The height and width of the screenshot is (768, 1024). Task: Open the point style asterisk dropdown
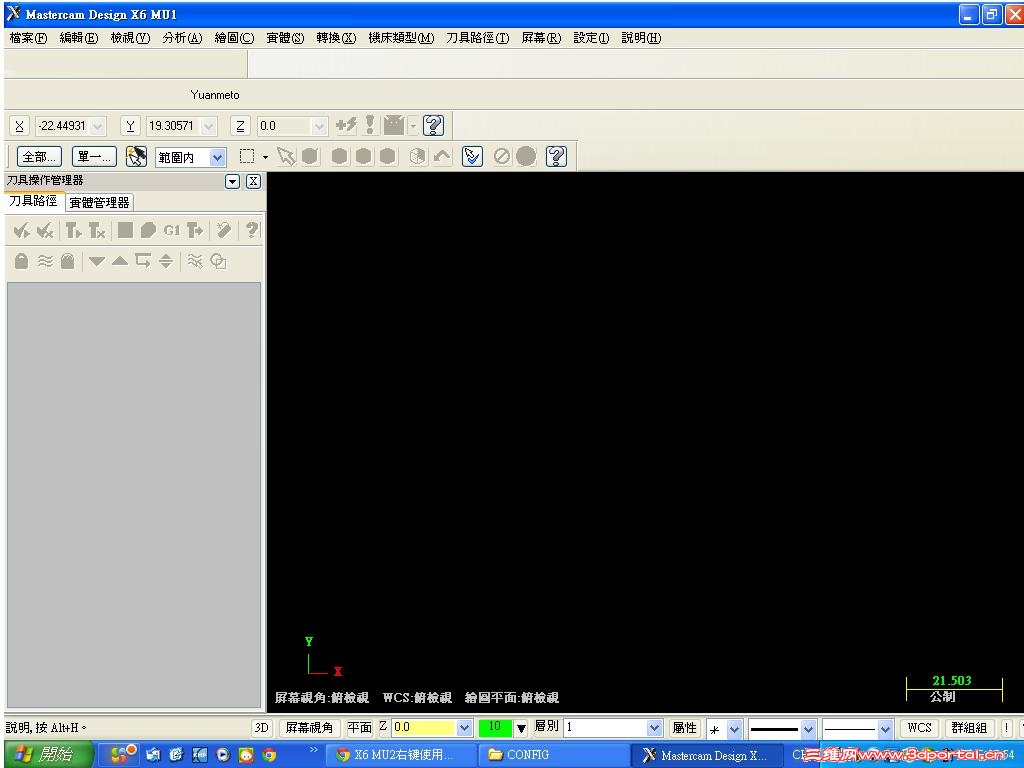734,728
